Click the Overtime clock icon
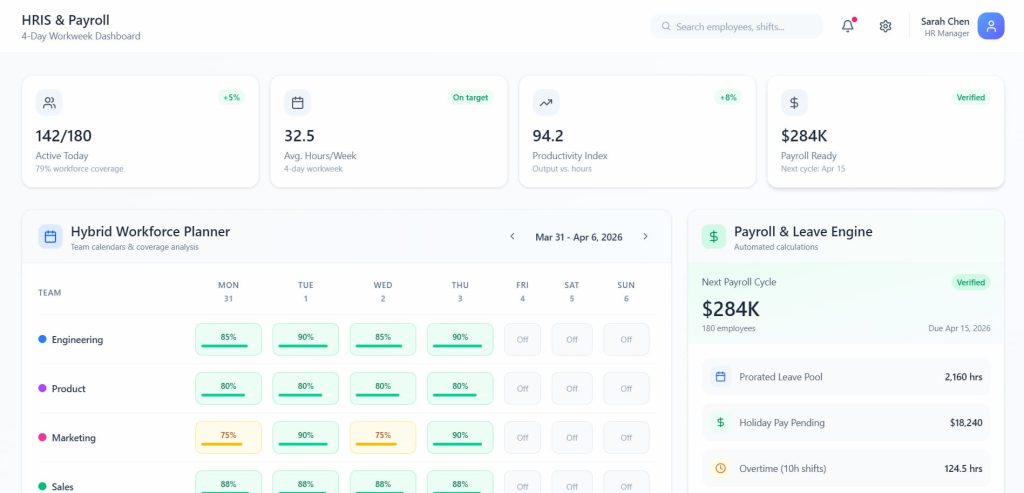The height and width of the screenshot is (493, 1024). click(x=720, y=468)
